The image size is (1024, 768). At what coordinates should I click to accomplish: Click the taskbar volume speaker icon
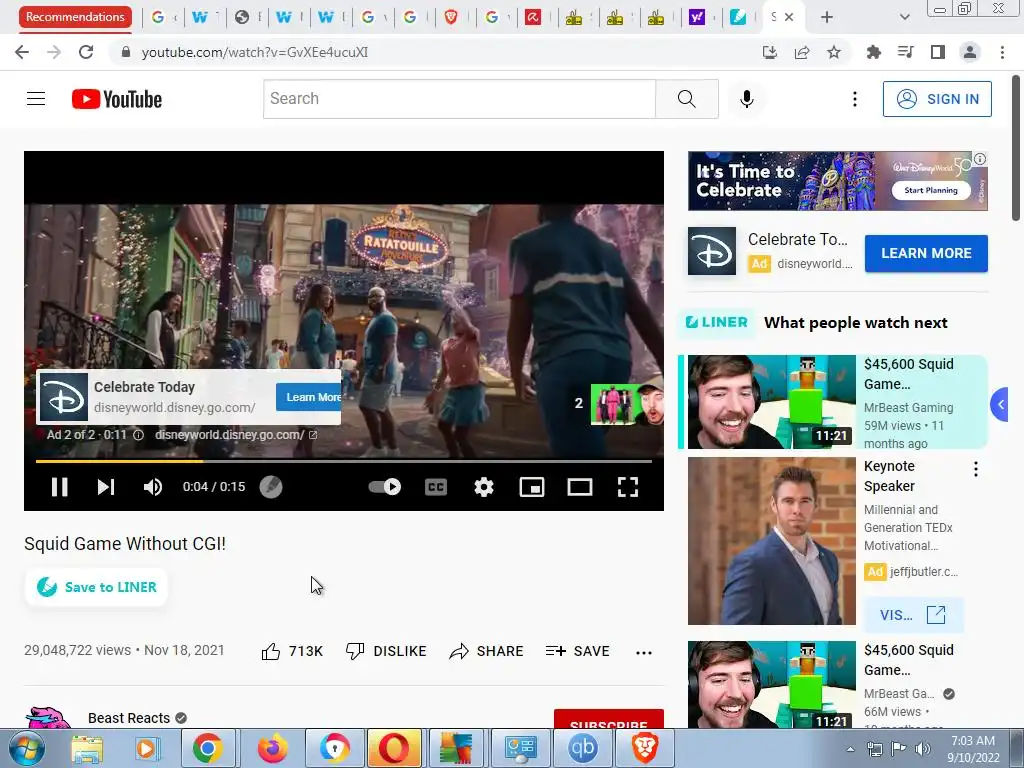pos(923,749)
